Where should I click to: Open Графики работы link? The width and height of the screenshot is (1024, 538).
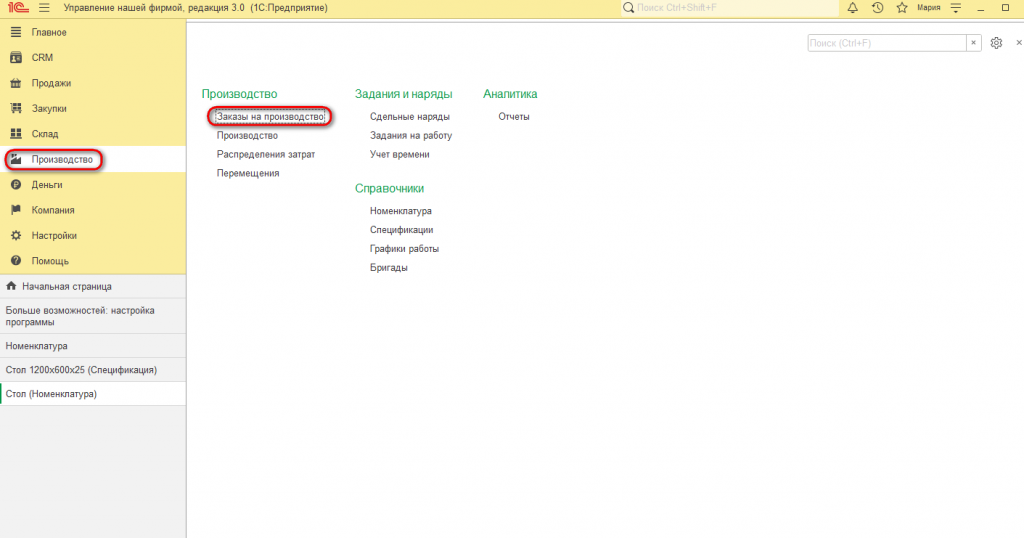[404, 249]
